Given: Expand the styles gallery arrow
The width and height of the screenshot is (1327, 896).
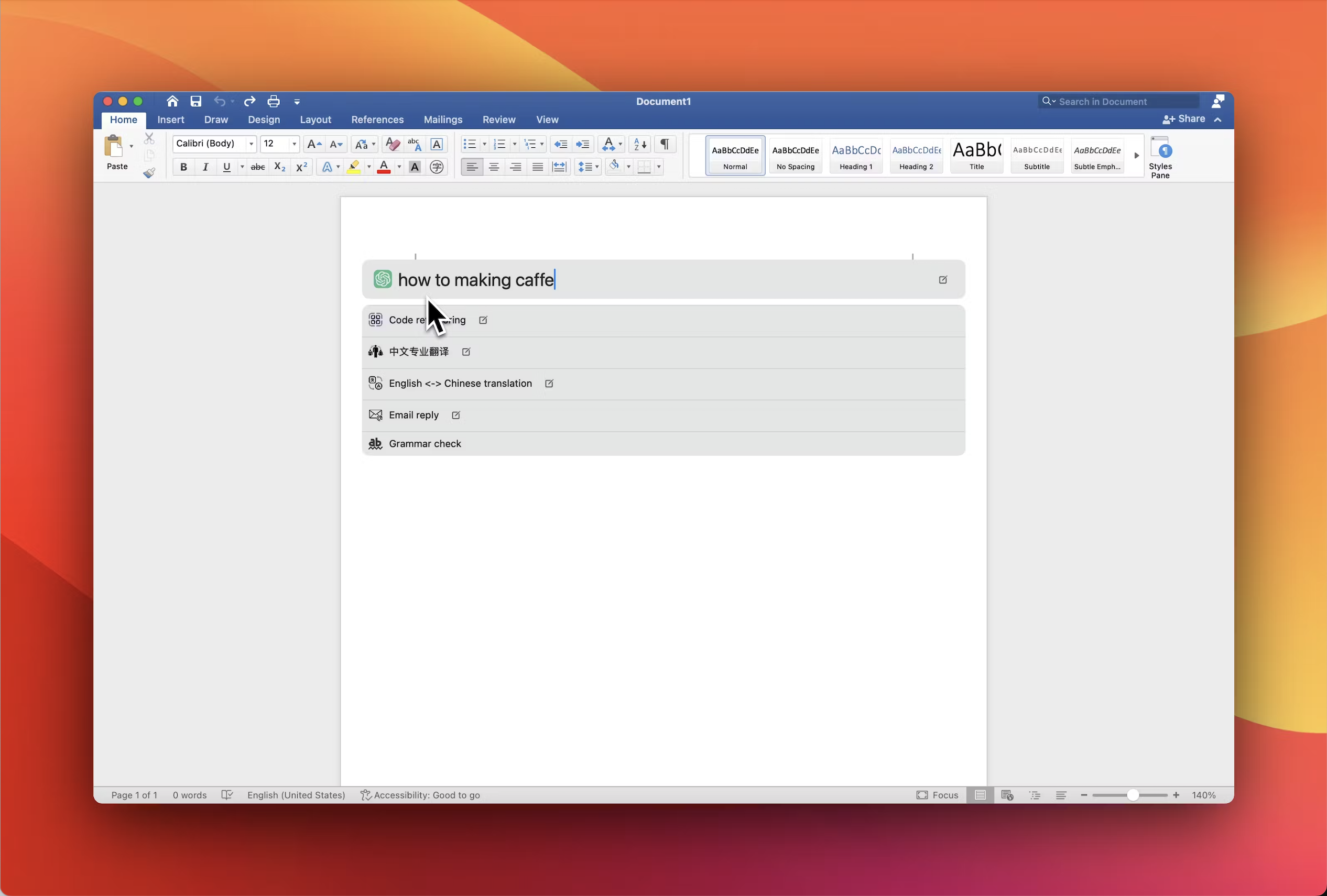Looking at the screenshot, I should [1136, 155].
